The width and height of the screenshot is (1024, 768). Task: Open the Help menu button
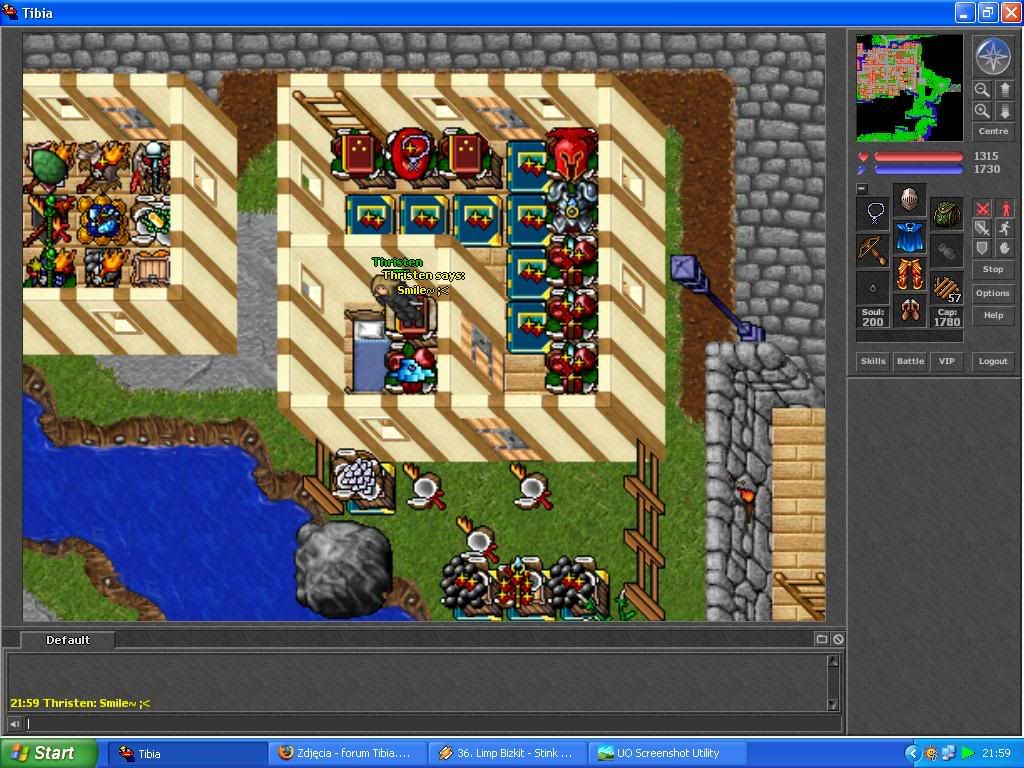(993, 315)
